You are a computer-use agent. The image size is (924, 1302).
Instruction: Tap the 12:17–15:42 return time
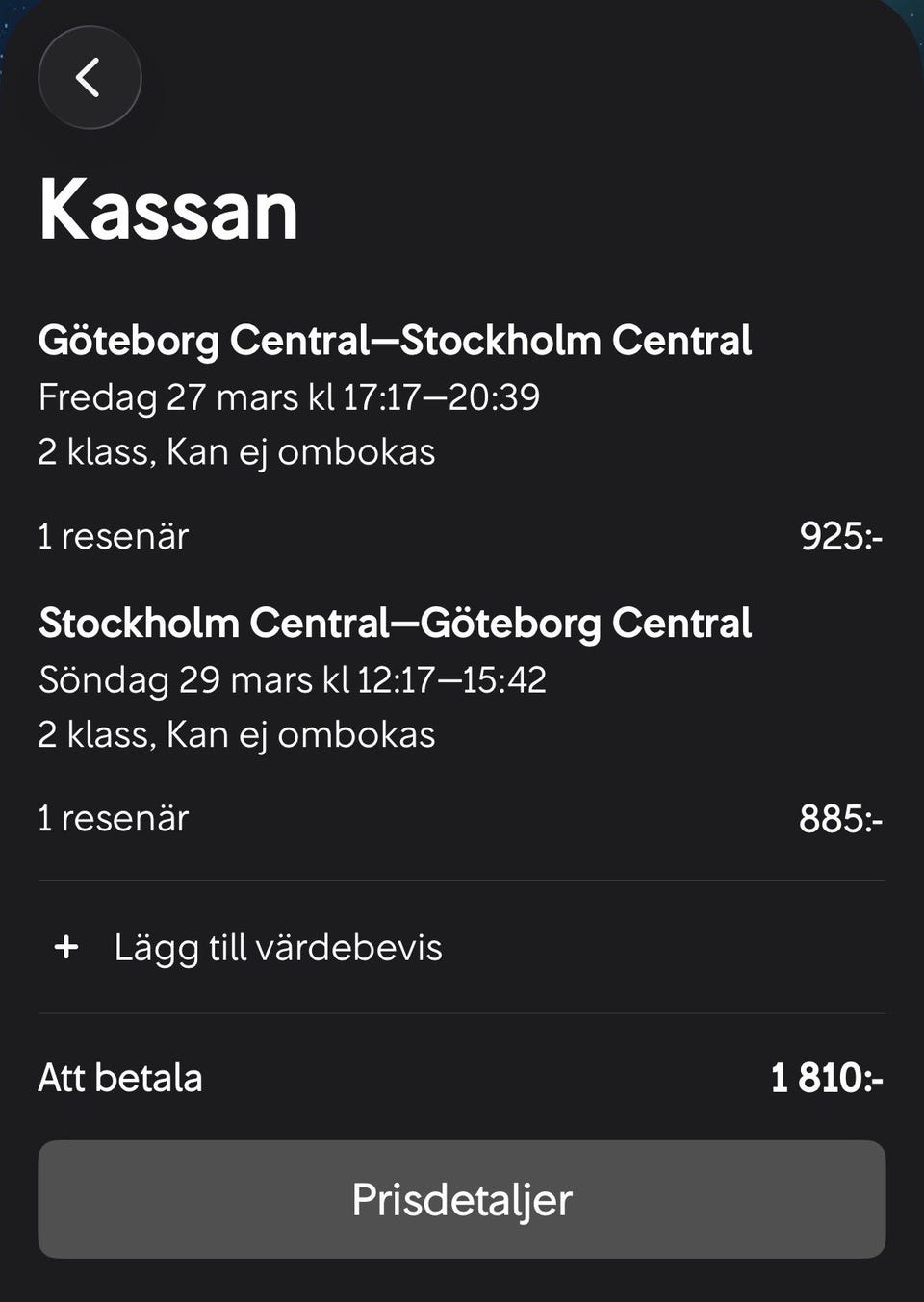(x=451, y=679)
